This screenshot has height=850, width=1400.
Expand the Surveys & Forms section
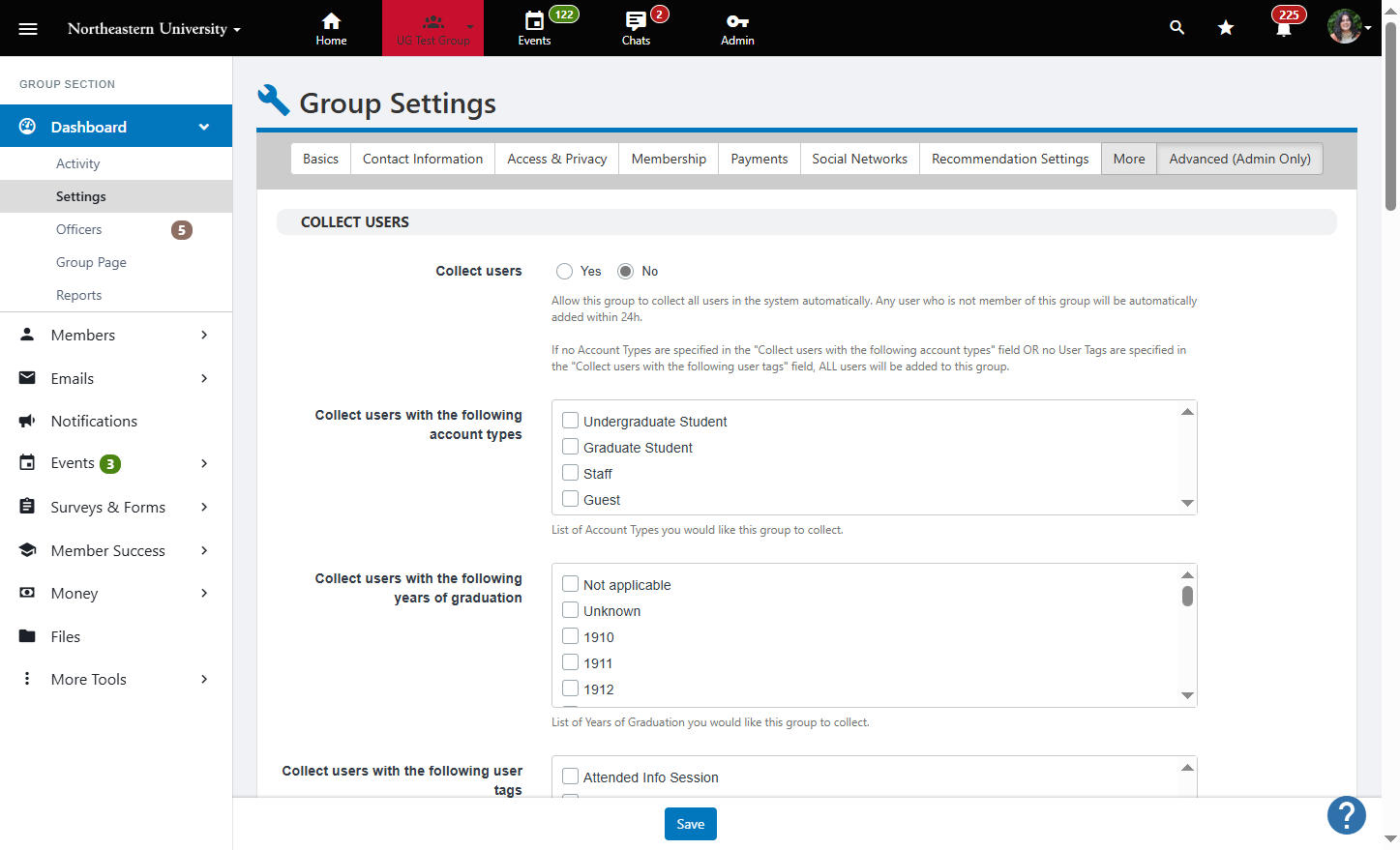tap(204, 507)
